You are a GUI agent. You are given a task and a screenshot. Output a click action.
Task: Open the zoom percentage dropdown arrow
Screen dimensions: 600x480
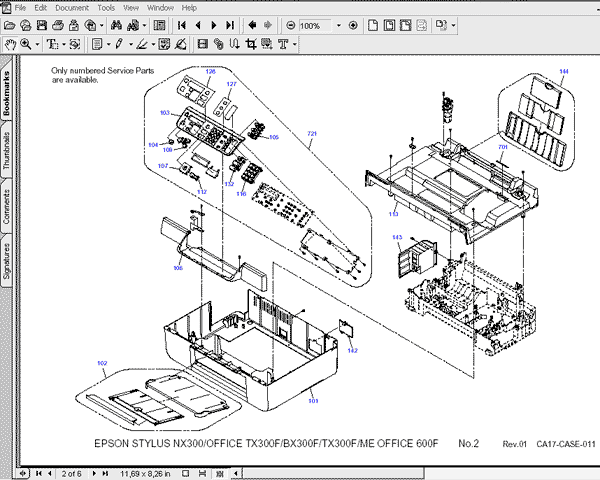pos(339,26)
